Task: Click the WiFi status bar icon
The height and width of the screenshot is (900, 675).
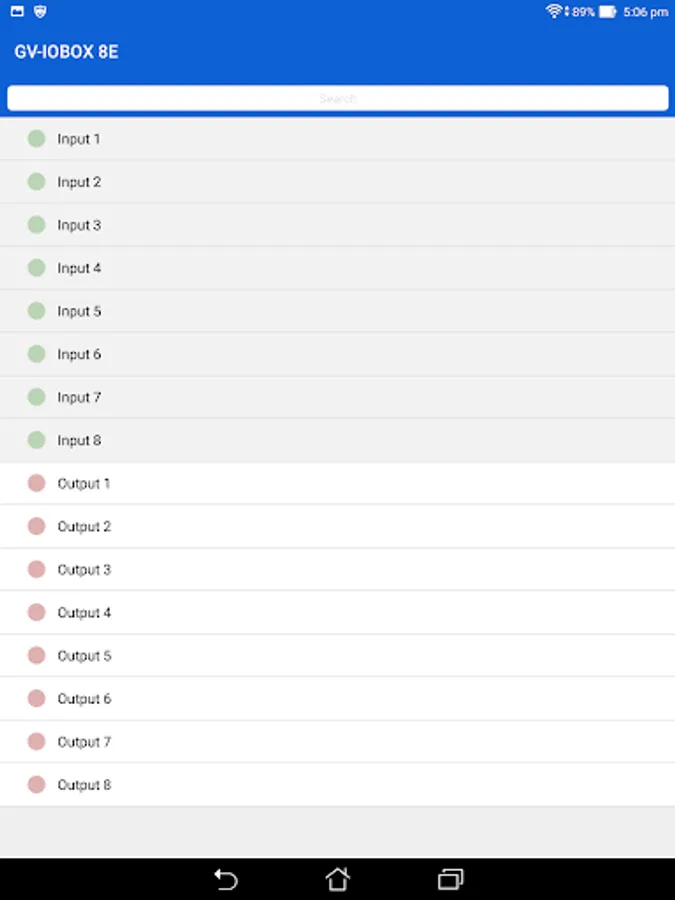Action: (553, 12)
